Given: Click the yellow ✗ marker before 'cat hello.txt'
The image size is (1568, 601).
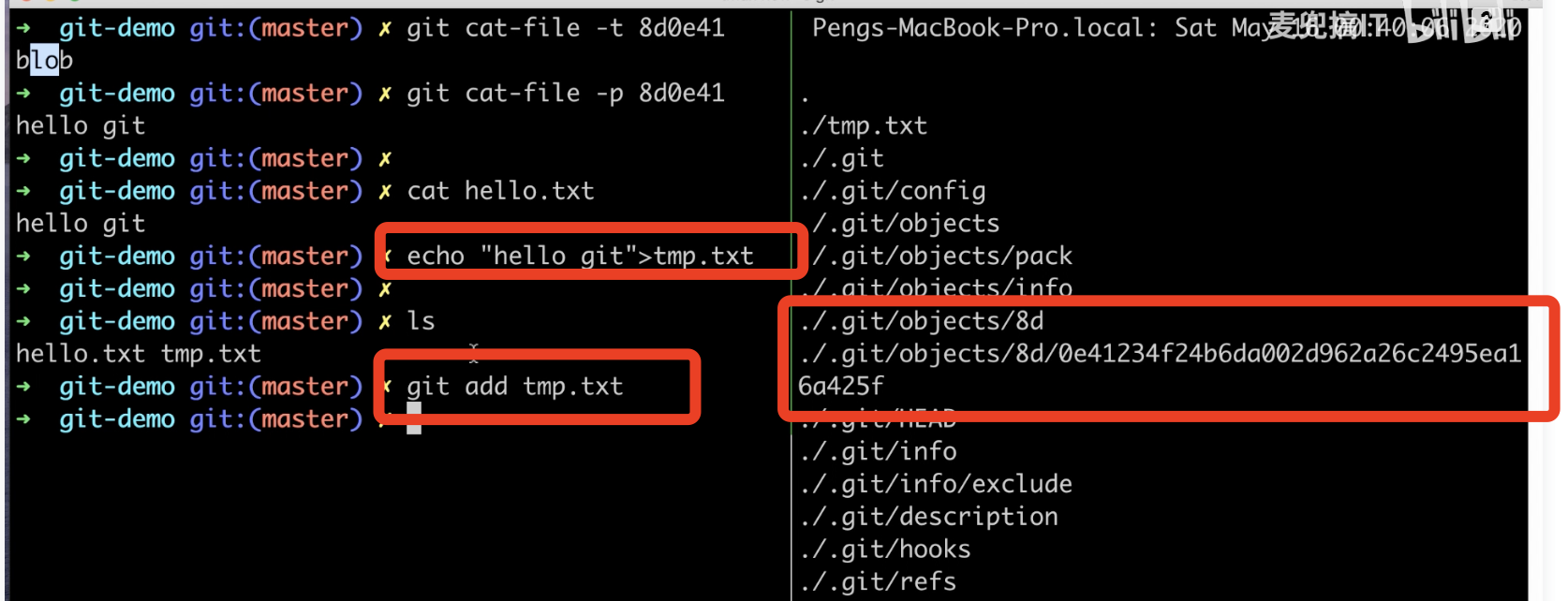Looking at the screenshot, I should click(x=384, y=191).
